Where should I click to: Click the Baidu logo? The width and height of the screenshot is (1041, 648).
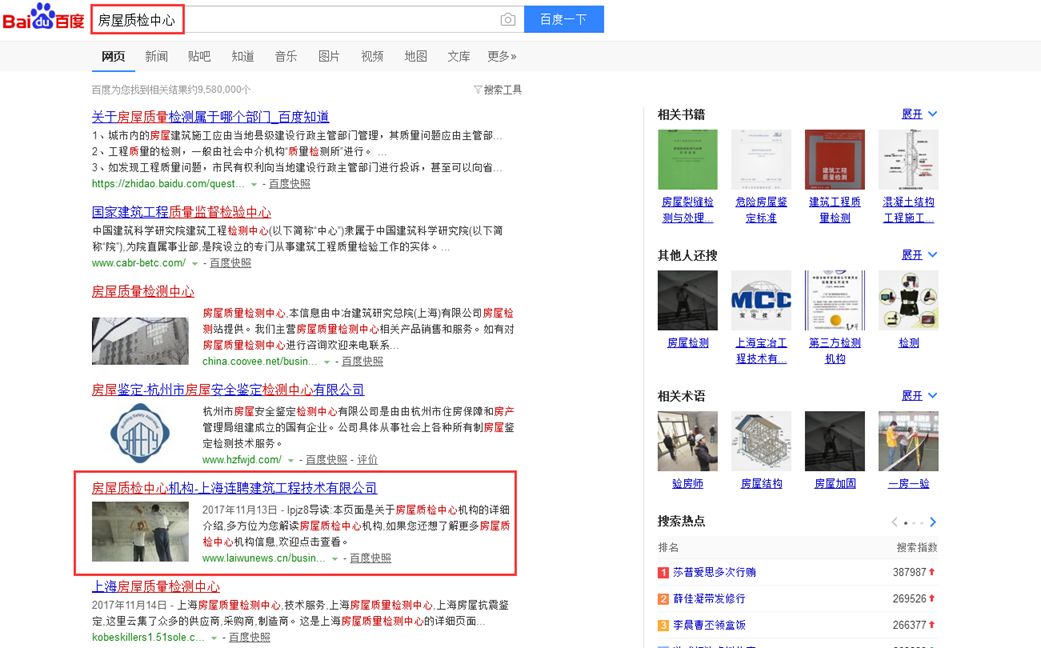coord(44,17)
